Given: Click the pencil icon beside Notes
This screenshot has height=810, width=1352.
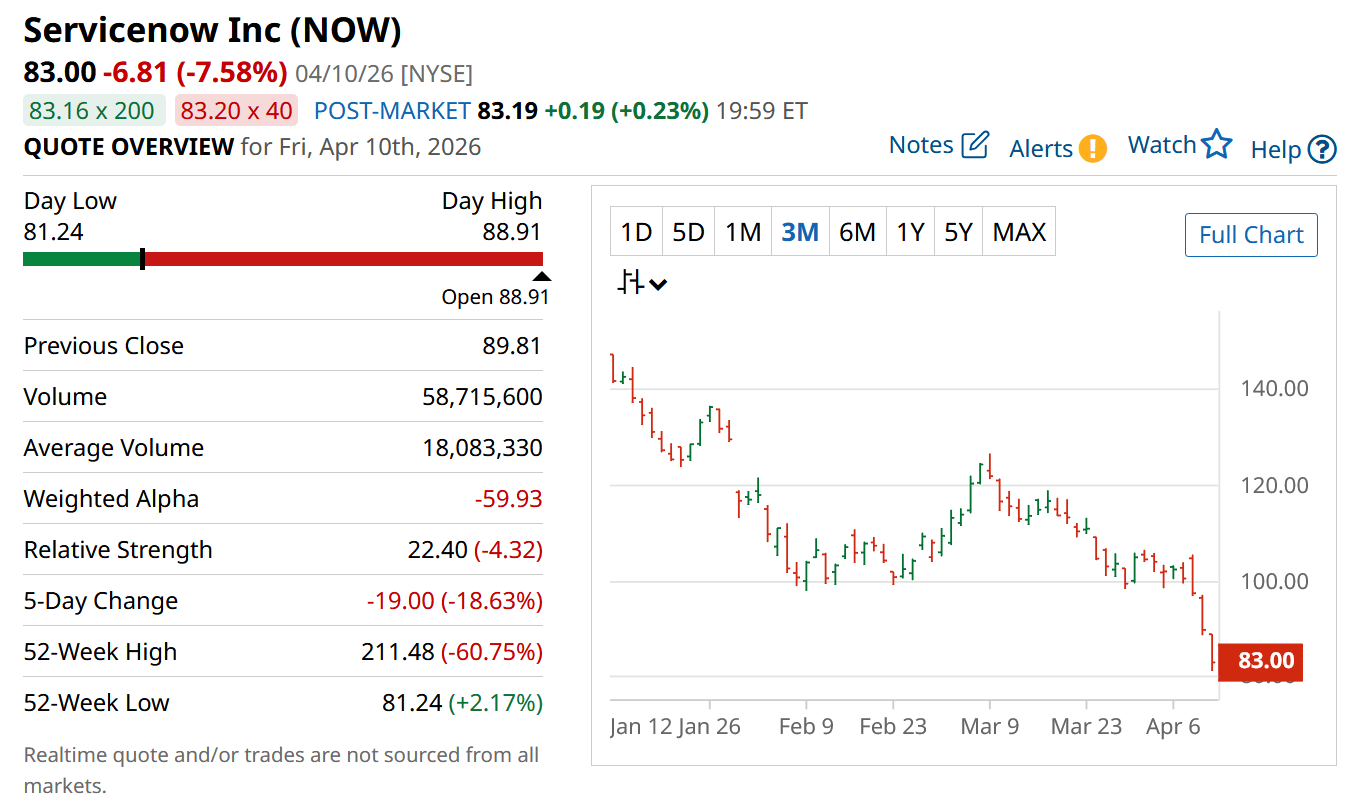Looking at the screenshot, I should pos(975,145).
